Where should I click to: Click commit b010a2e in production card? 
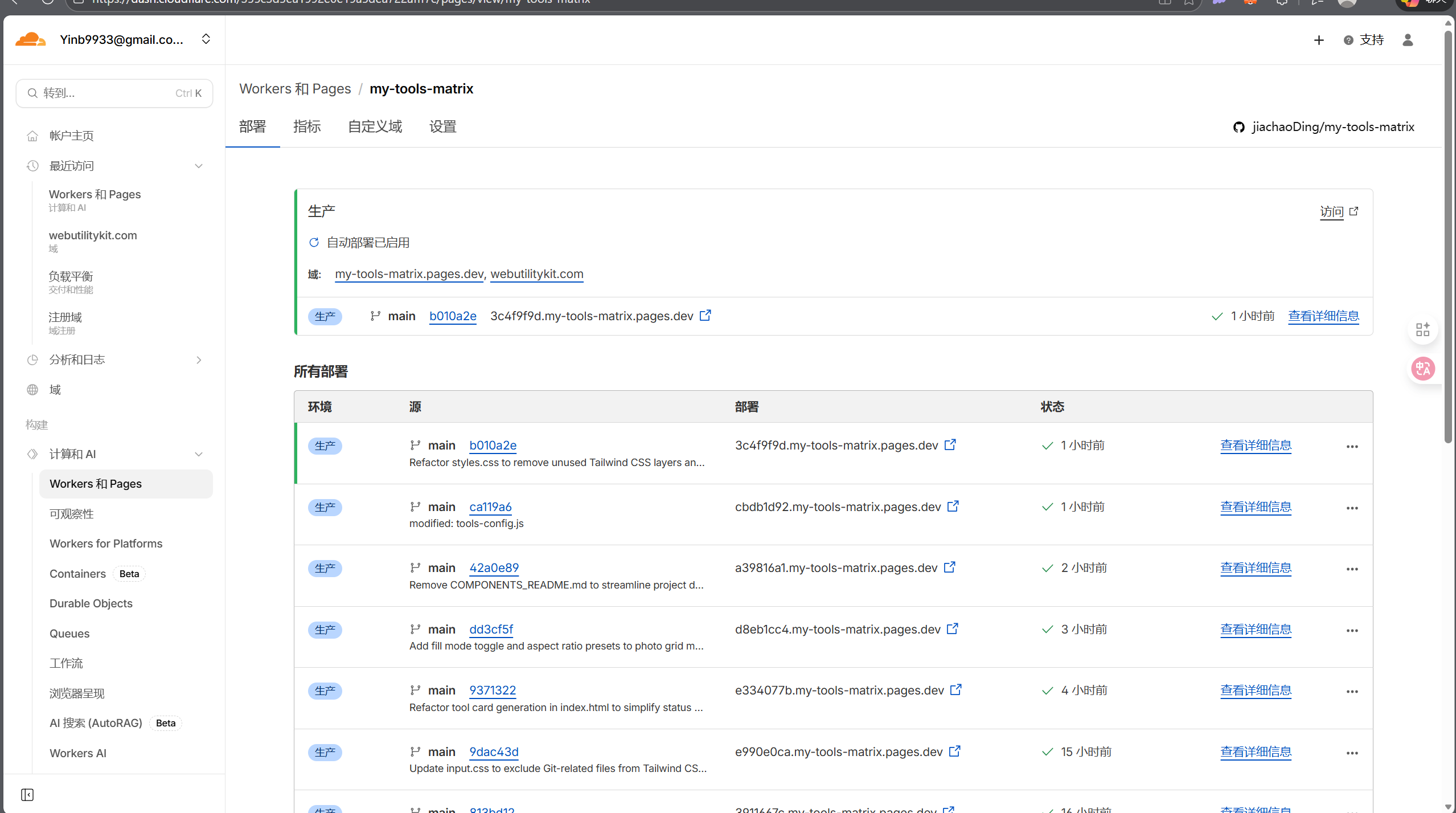[x=453, y=316]
